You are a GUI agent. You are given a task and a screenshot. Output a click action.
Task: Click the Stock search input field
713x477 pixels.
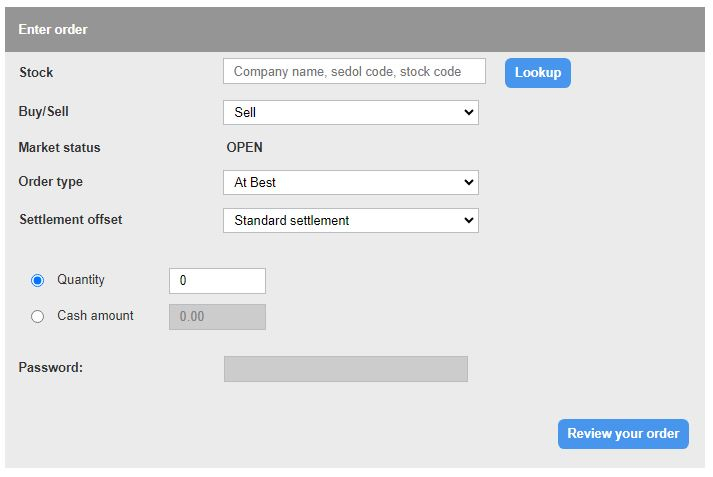(354, 72)
